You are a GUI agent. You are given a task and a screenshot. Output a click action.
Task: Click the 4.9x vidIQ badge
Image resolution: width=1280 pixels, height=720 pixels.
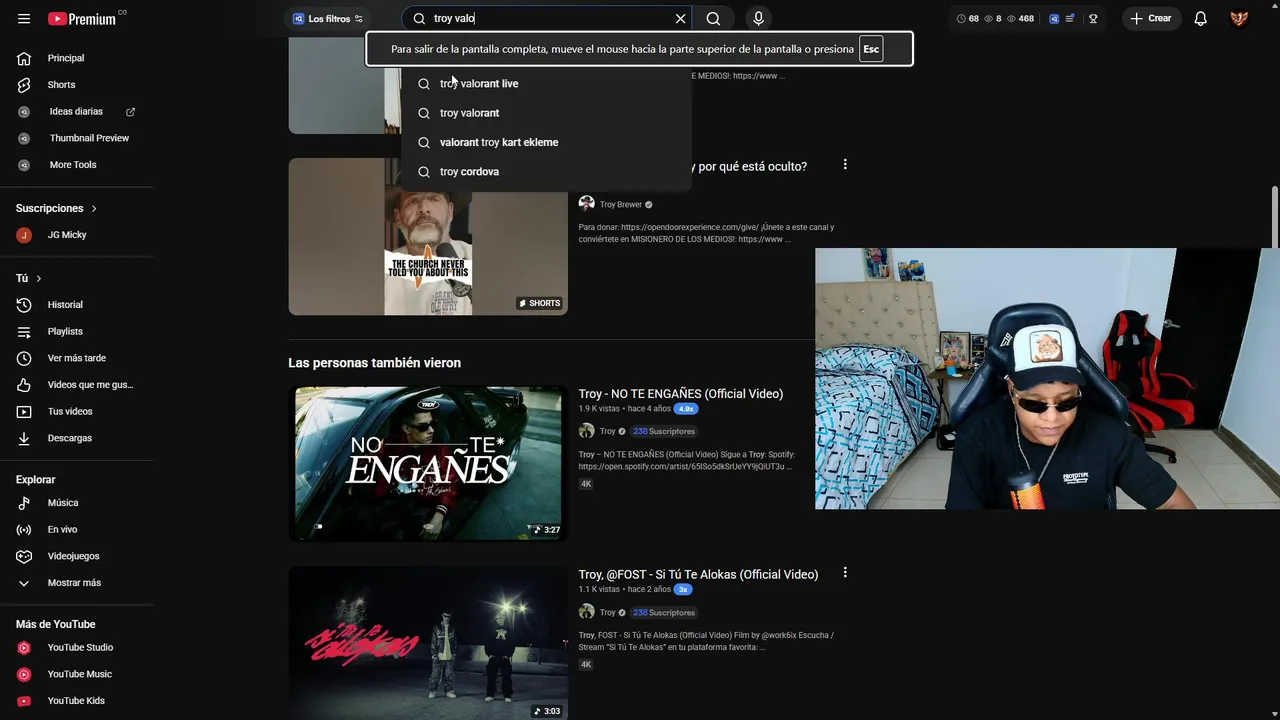(x=686, y=409)
